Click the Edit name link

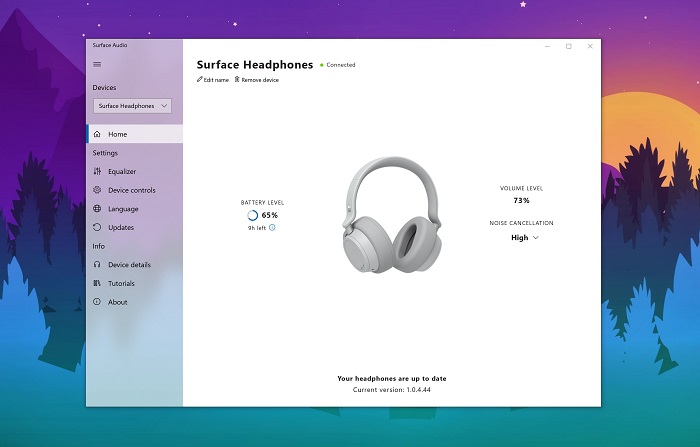pyautogui.click(x=212, y=79)
